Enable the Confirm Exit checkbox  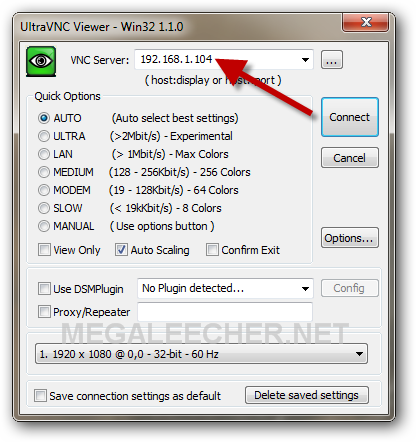coord(212,250)
